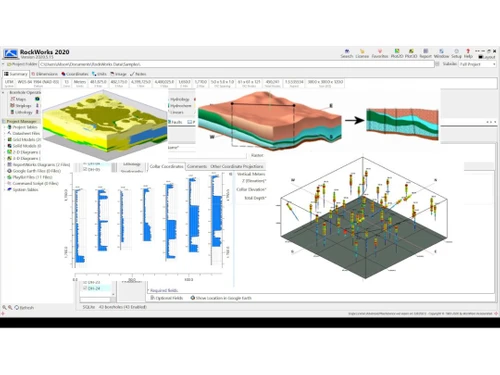Open the Striplogs borehole operation
The image size is (500, 375).
(21, 106)
